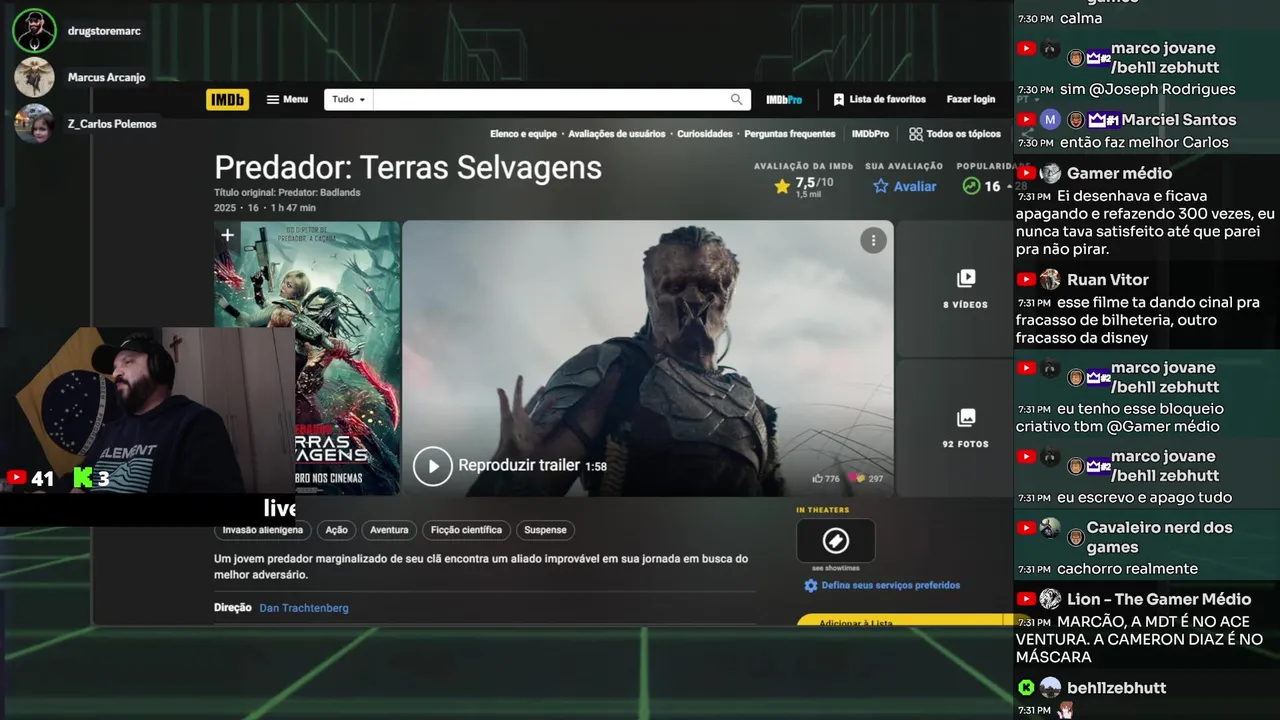The height and width of the screenshot is (720, 1280).
Task: Select the Ação genre chip
Action: tap(337, 530)
